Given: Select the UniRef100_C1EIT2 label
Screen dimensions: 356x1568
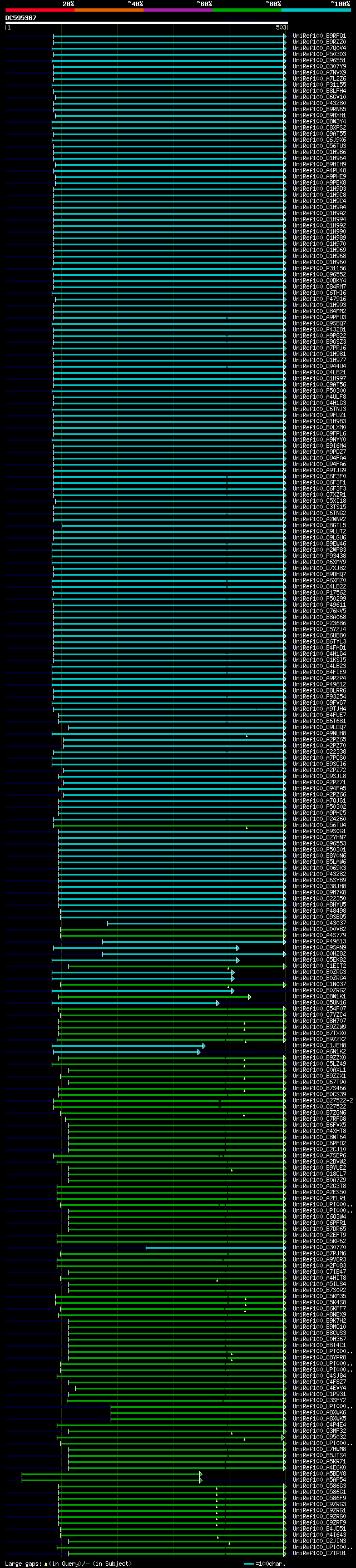Looking at the screenshot, I should pos(319,966).
